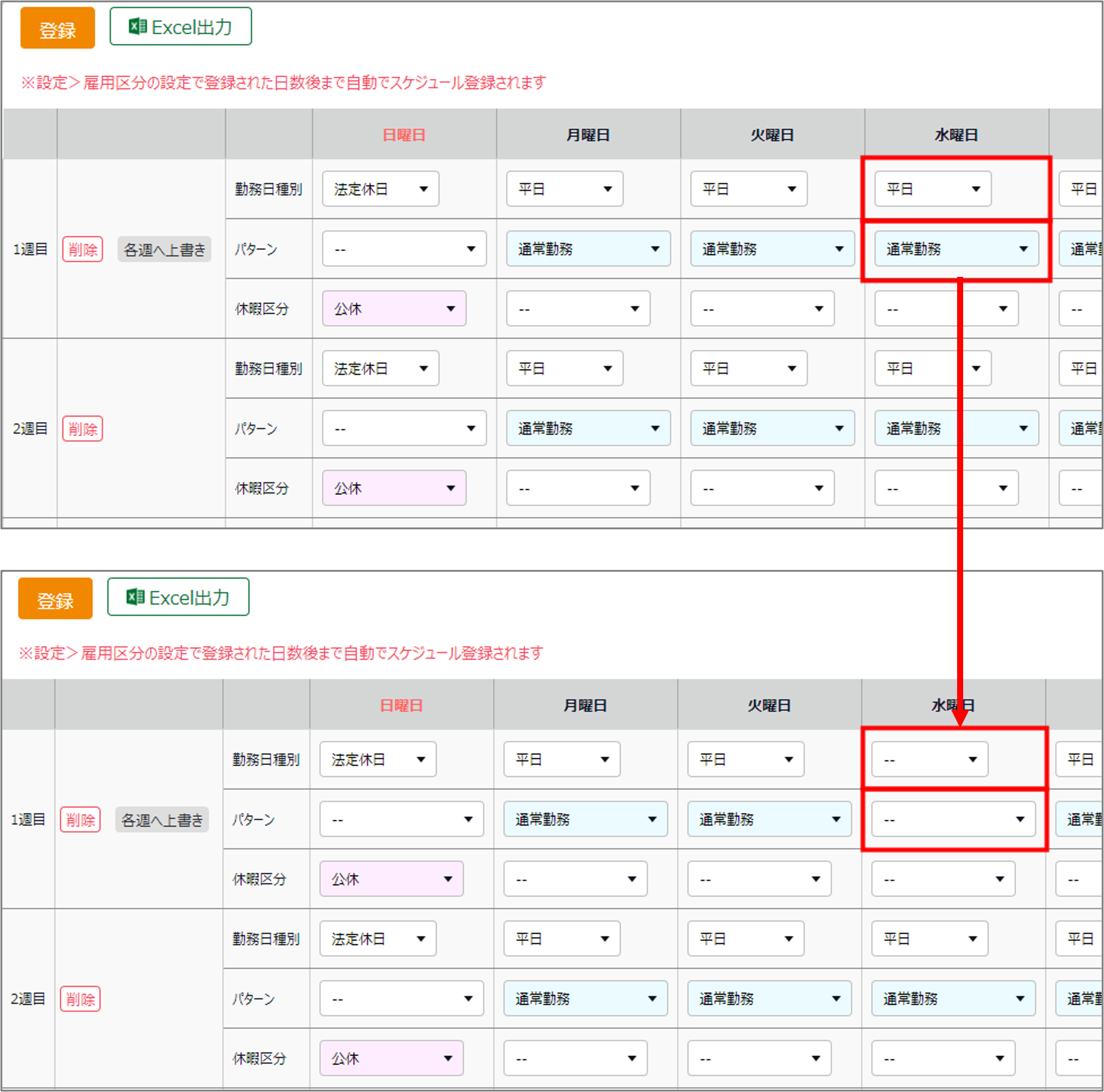Open lower panel week 2 Wednesday 通常勤務 dropdown
Viewport: 1104px width, 1092px height.
click(x=953, y=999)
